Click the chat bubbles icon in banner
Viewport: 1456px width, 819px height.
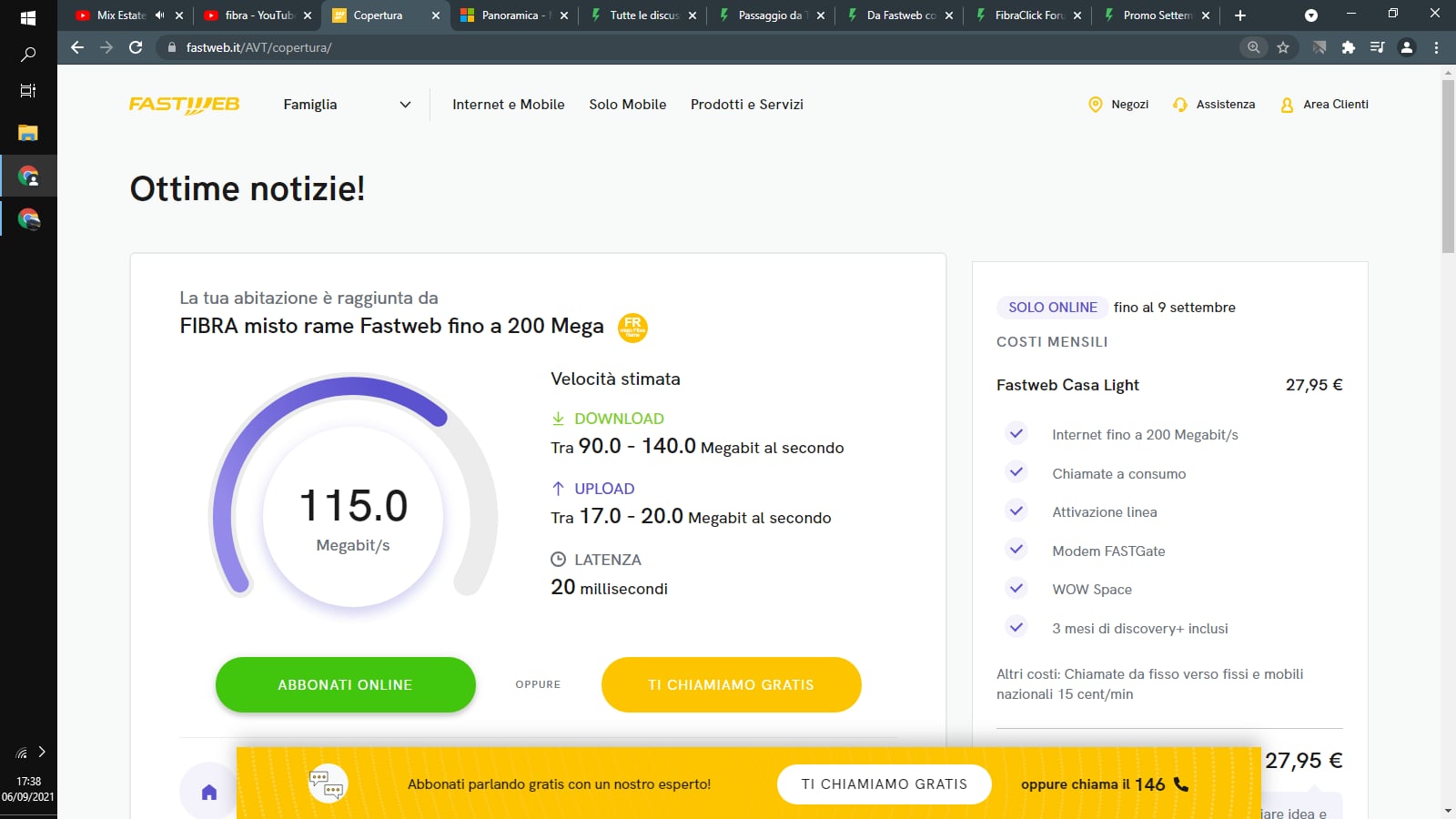click(x=327, y=784)
